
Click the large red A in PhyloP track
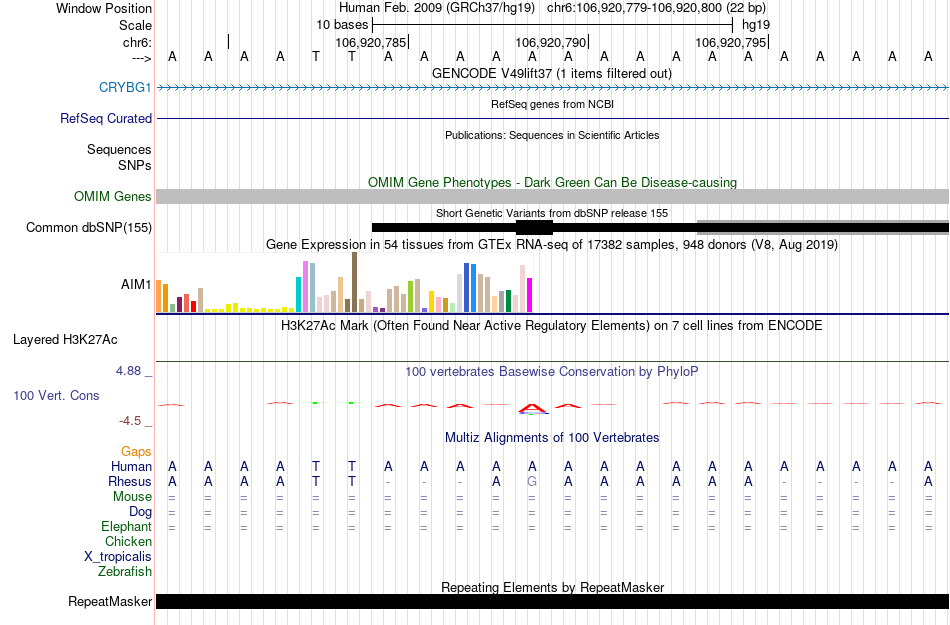pyautogui.click(x=532, y=409)
